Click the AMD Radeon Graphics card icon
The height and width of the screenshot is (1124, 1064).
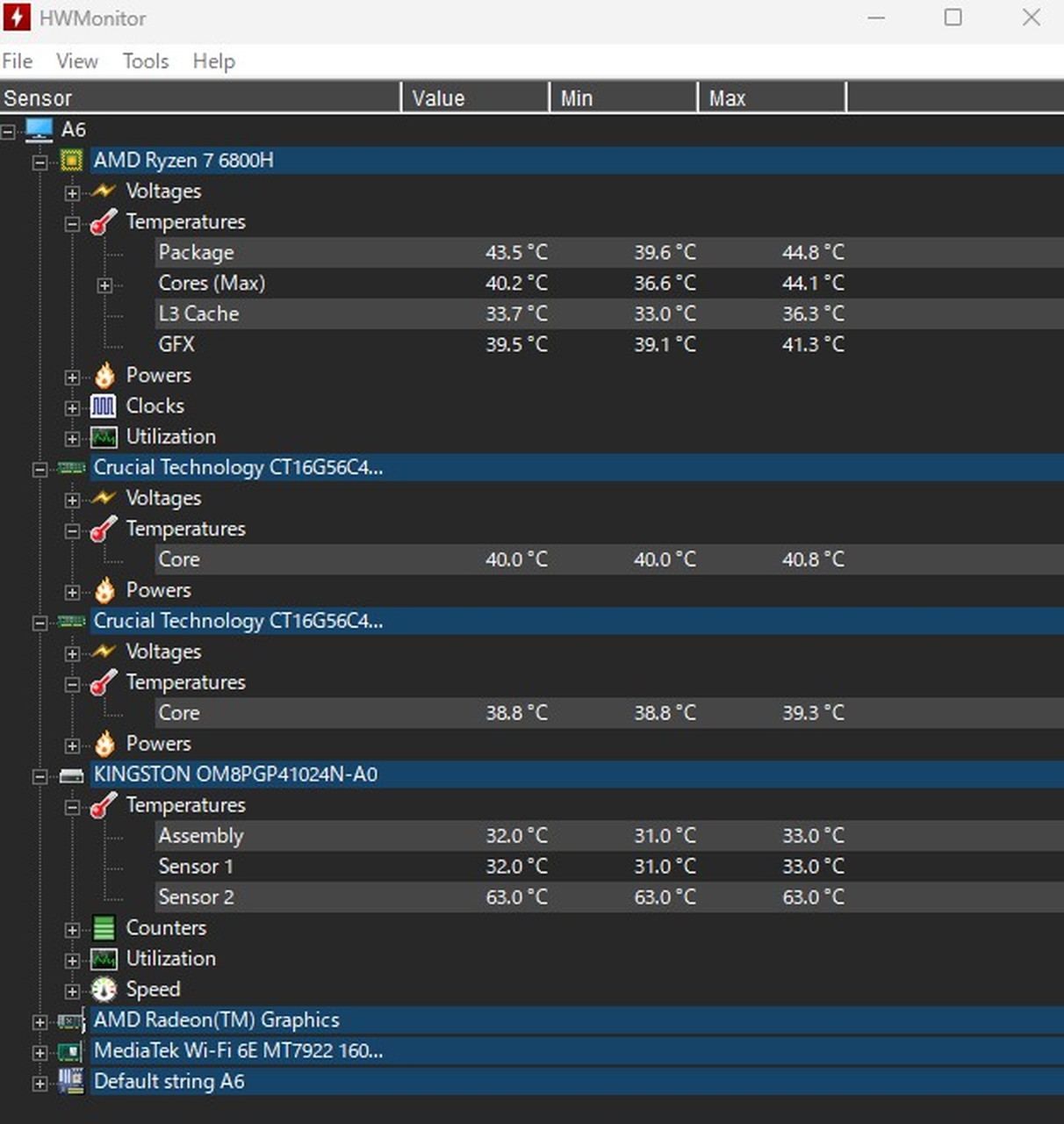point(71,1021)
